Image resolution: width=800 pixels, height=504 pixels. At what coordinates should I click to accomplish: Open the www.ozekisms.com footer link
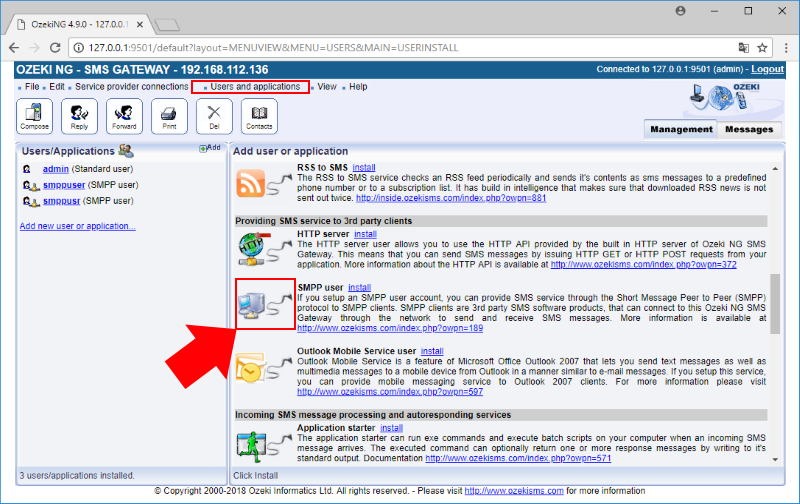(x=514, y=491)
